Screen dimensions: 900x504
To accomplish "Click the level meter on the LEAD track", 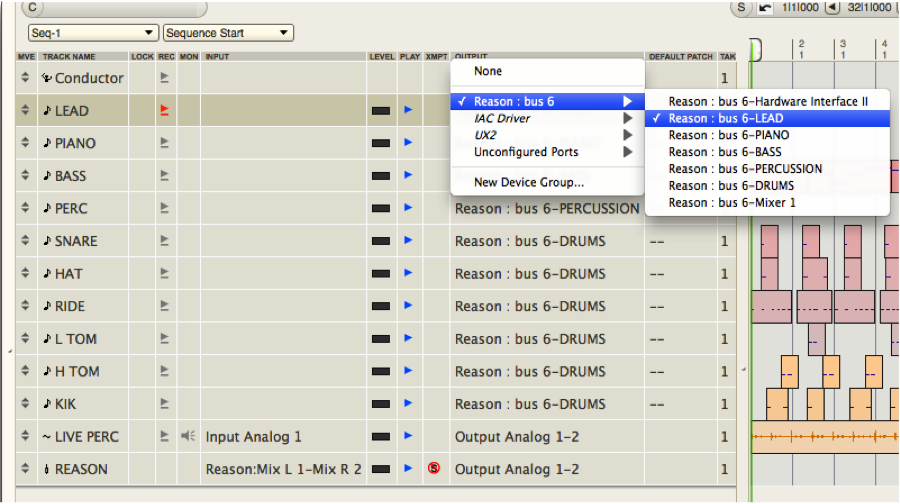I will [381, 111].
